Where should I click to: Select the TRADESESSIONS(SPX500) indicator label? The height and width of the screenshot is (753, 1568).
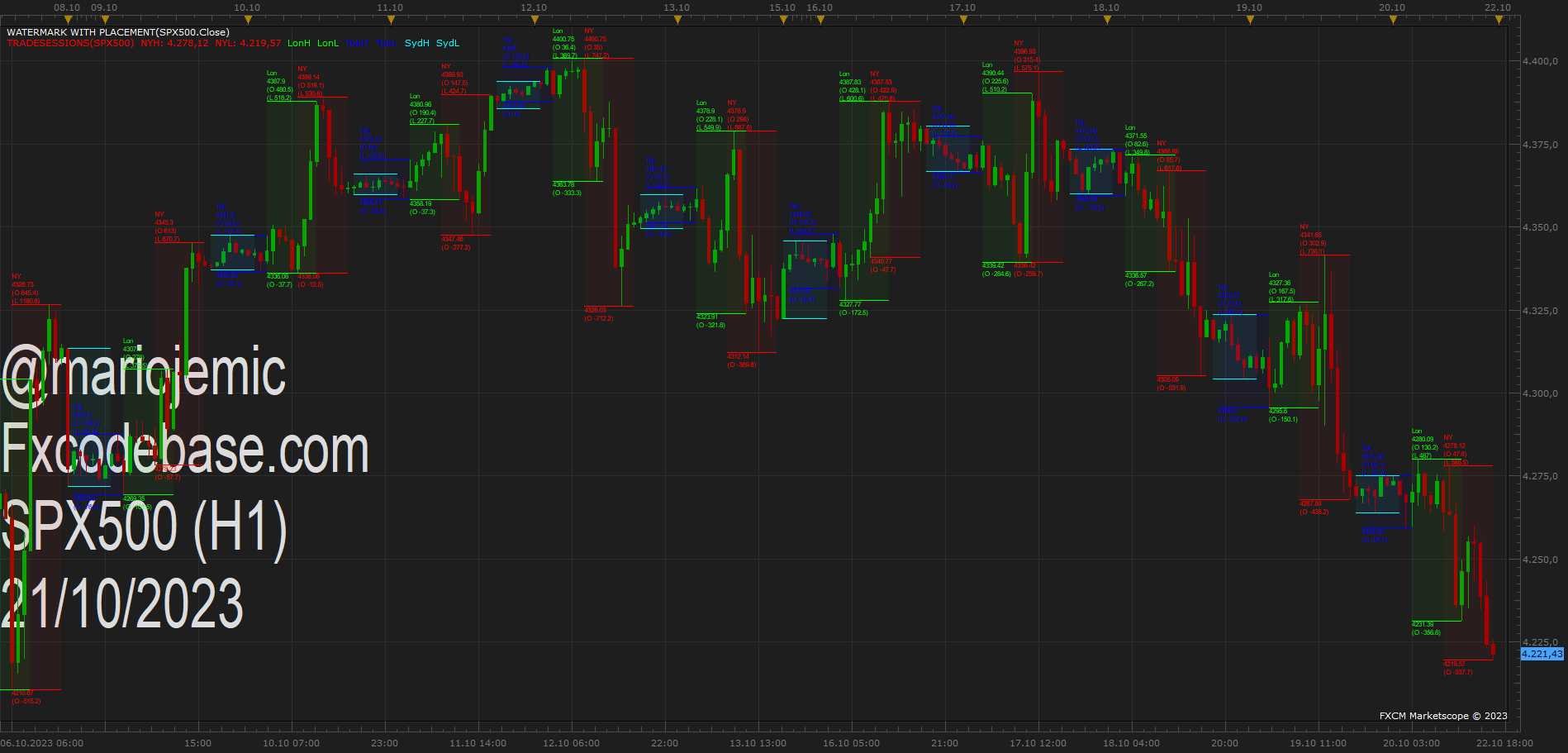click(x=70, y=43)
